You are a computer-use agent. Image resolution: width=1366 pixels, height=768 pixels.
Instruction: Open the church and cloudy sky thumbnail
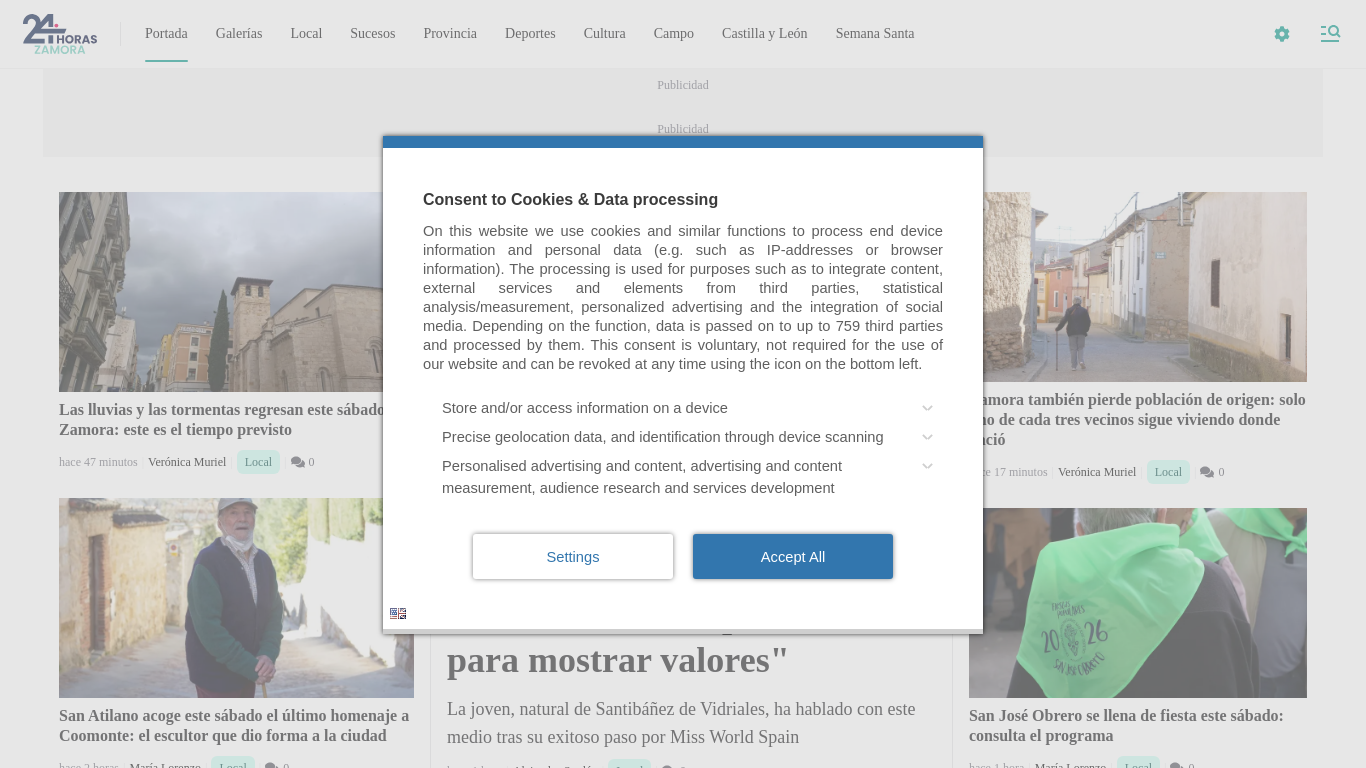click(x=221, y=292)
